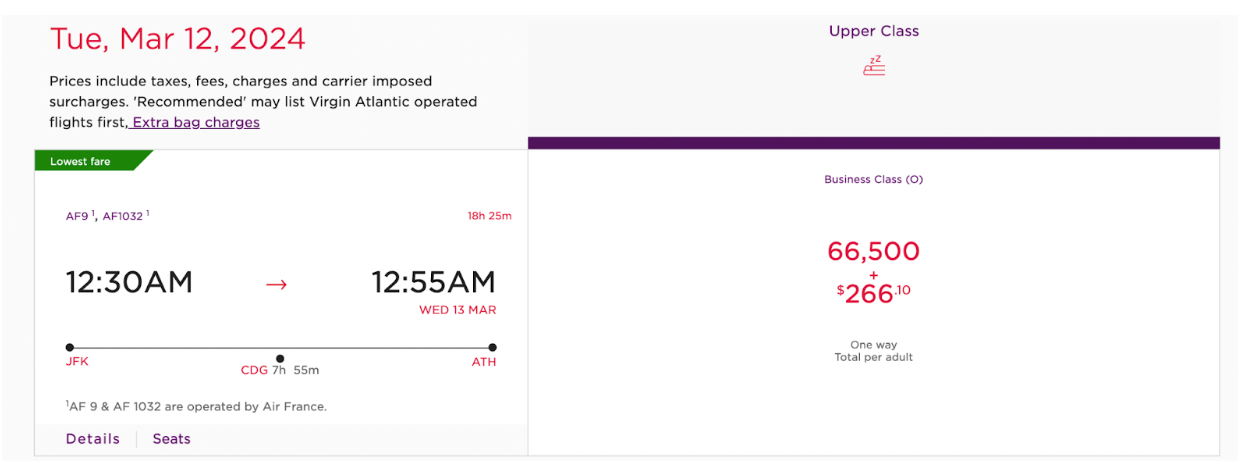The image size is (1238, 470).
Task: Click the red arrow between flight times
Action: [x=276, y=284]
